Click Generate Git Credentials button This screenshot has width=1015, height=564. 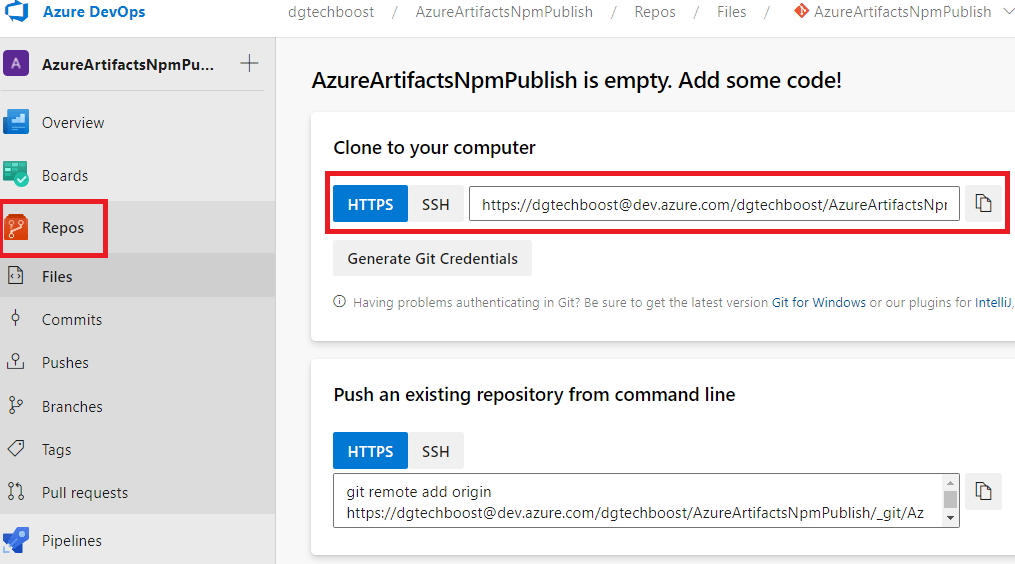point(432,259)
